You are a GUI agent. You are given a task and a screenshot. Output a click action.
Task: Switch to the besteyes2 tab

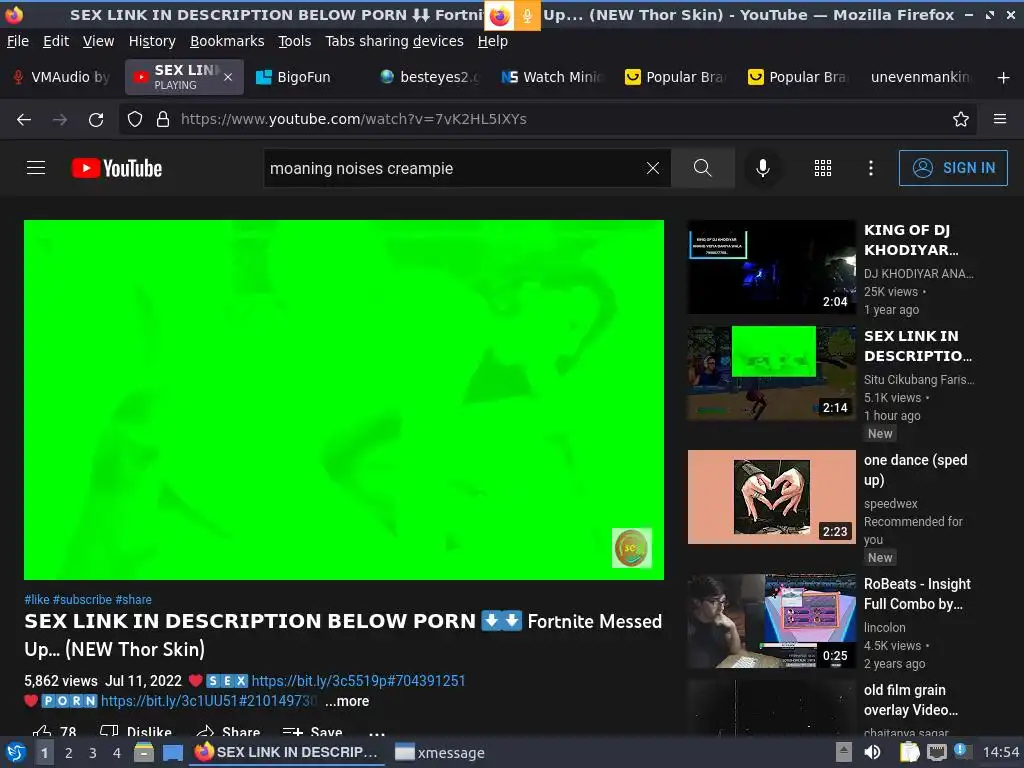[x=431, y=77]
